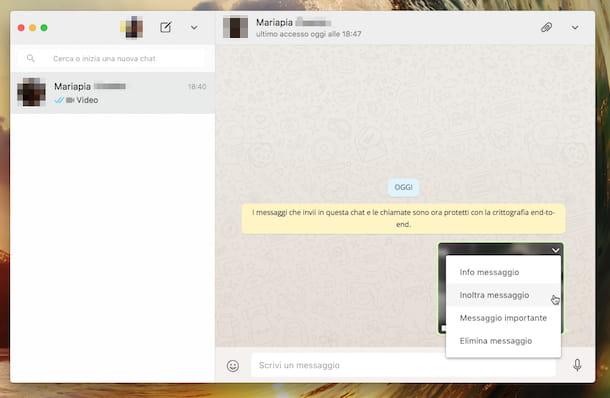Select 'Messaggio importante' menu entry
Image resolution: width=610 pixels, height=398 pixels.
tap(503, 318)
